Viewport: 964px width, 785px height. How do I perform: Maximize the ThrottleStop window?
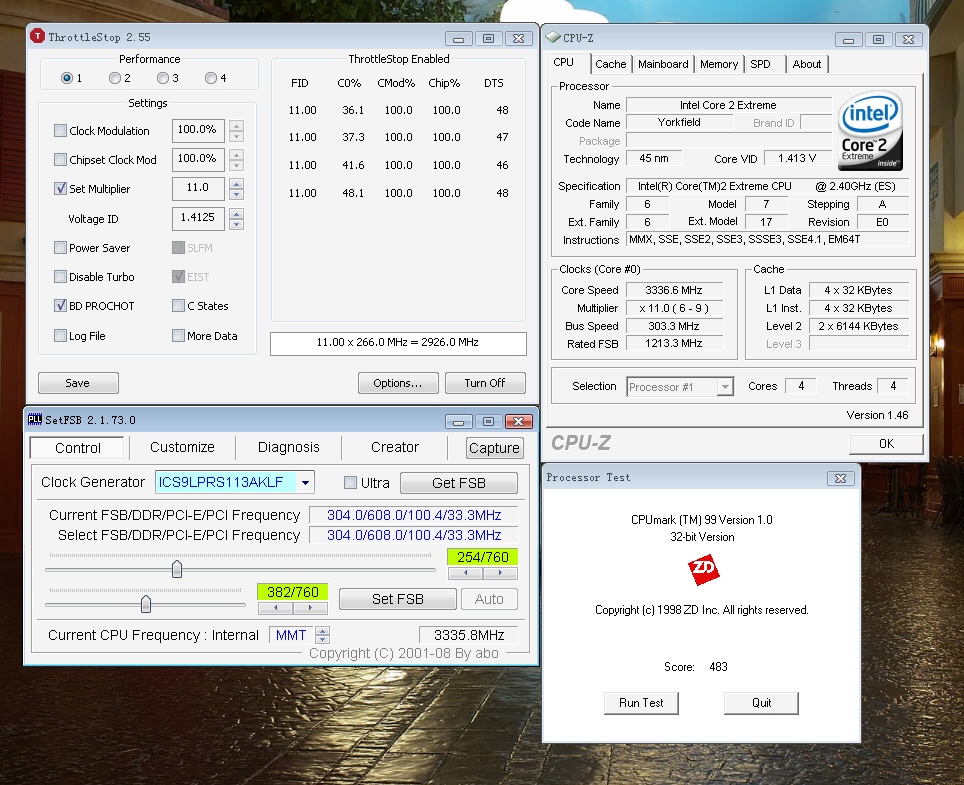click(x=488, y=39)
